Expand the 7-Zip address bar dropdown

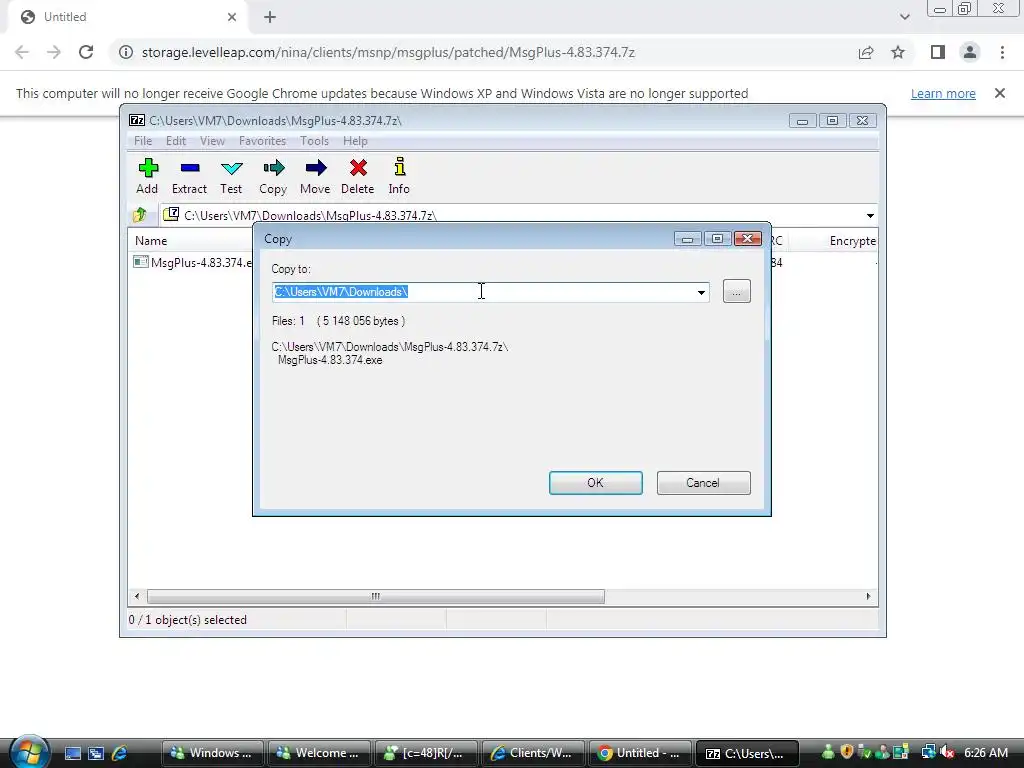(x=870, y=216)
